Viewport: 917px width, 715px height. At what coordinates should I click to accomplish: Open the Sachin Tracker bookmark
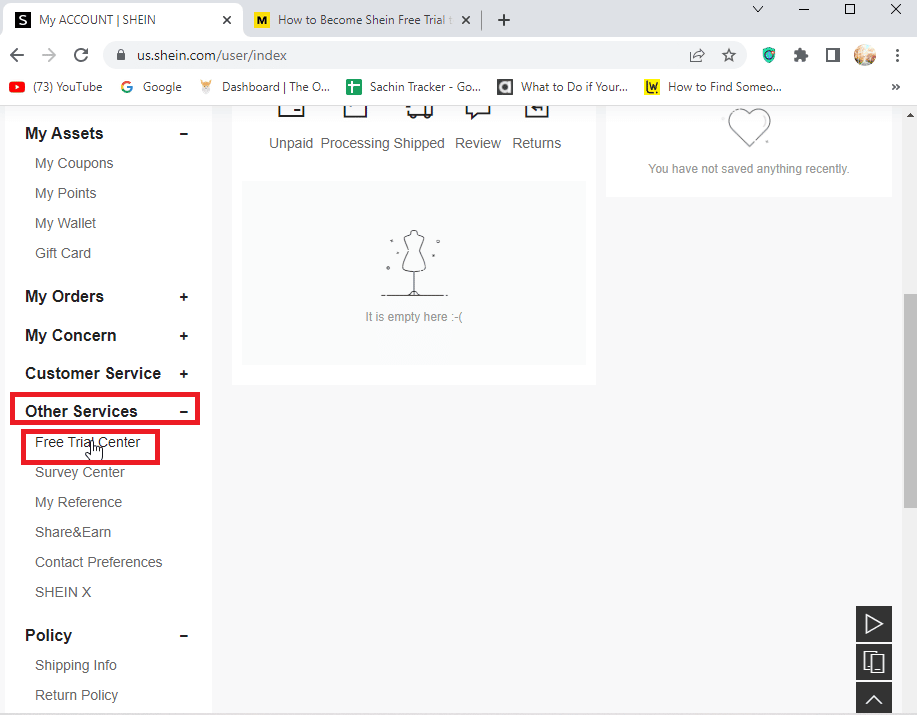(x=413, y=87)
